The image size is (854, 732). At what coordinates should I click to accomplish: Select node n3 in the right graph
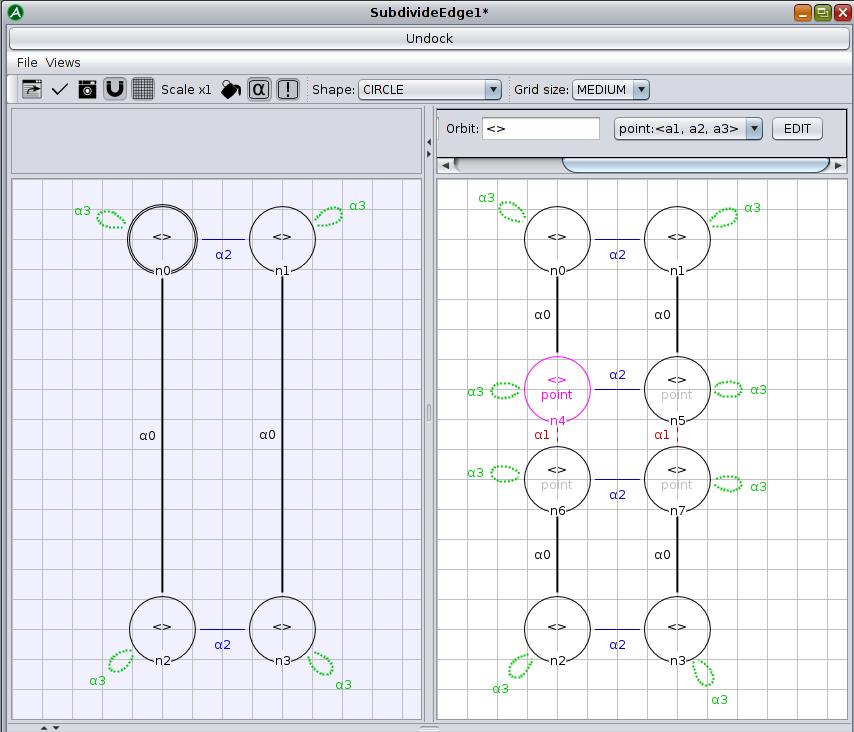click(x=677, y=629)
